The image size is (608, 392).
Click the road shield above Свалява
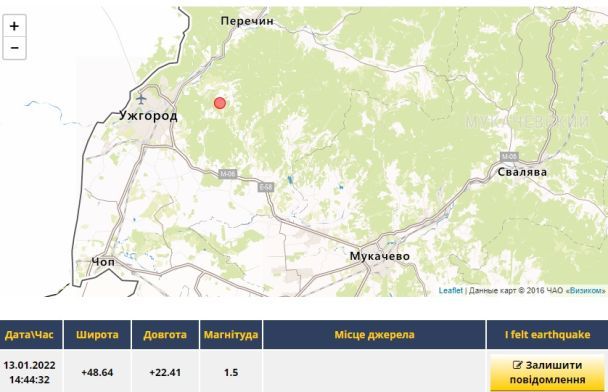click(x=509, y=157)
